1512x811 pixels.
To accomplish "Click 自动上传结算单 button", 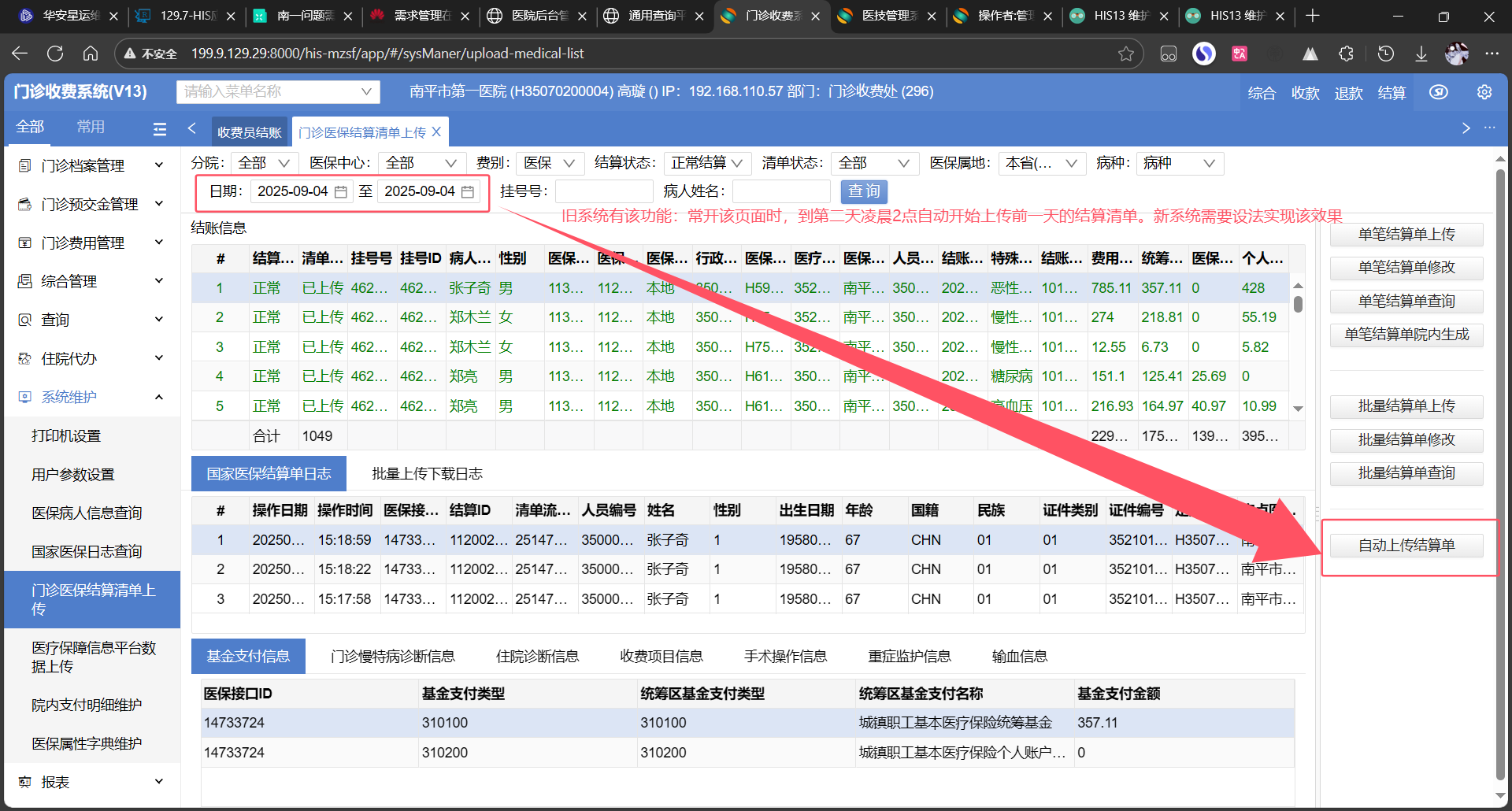I will click(x=1406, y=546).
